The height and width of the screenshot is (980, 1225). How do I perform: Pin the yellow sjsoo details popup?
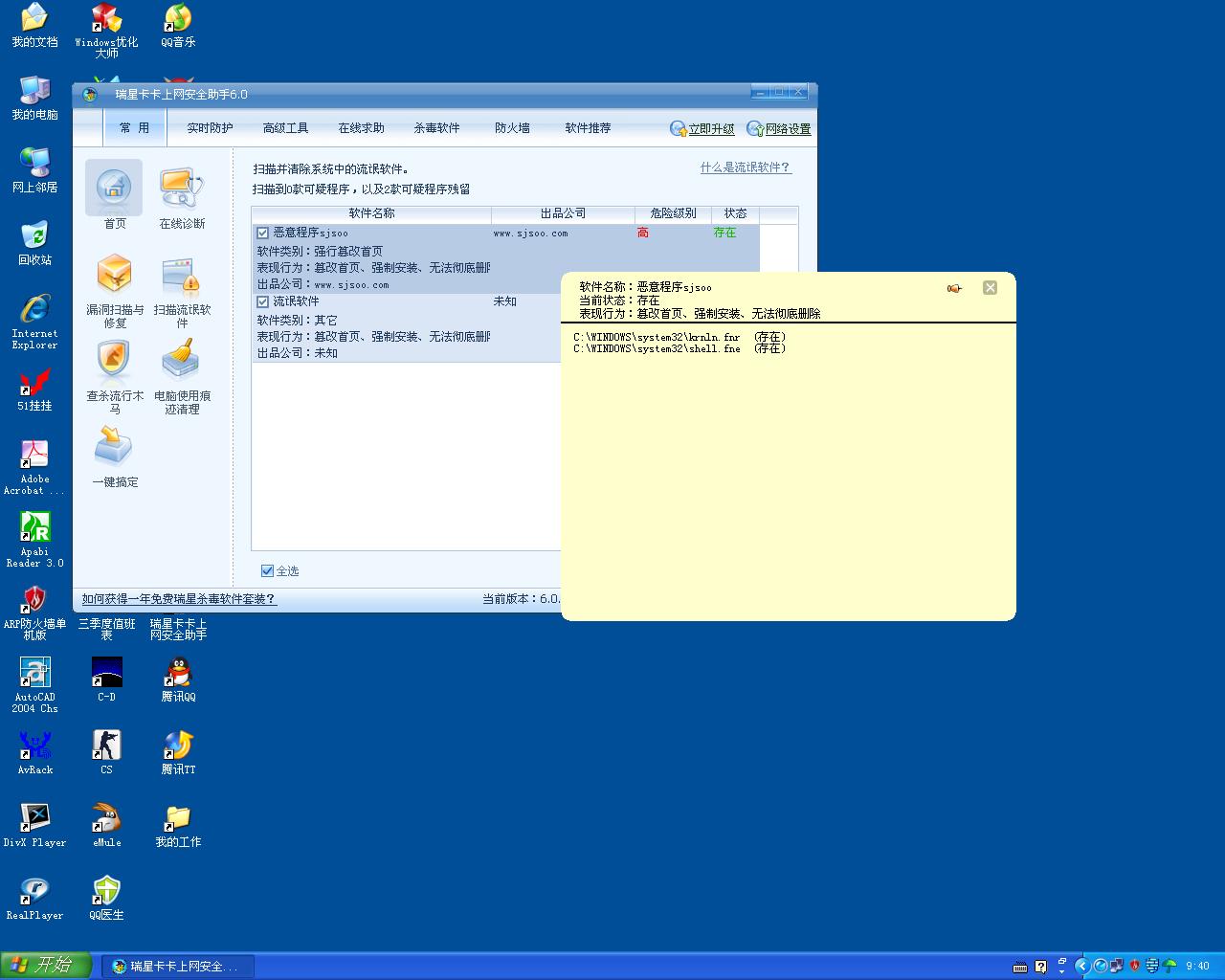pos(954,288)
